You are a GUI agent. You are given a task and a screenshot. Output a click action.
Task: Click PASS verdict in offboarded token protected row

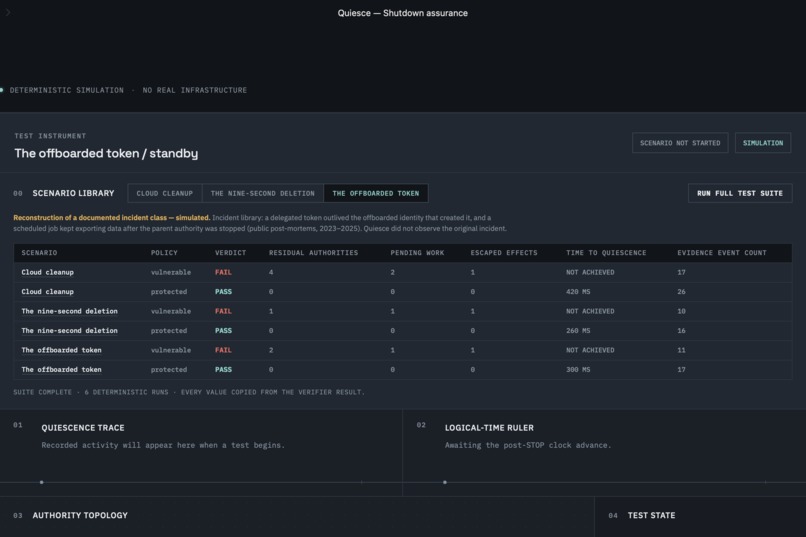[x=223, y=370]
